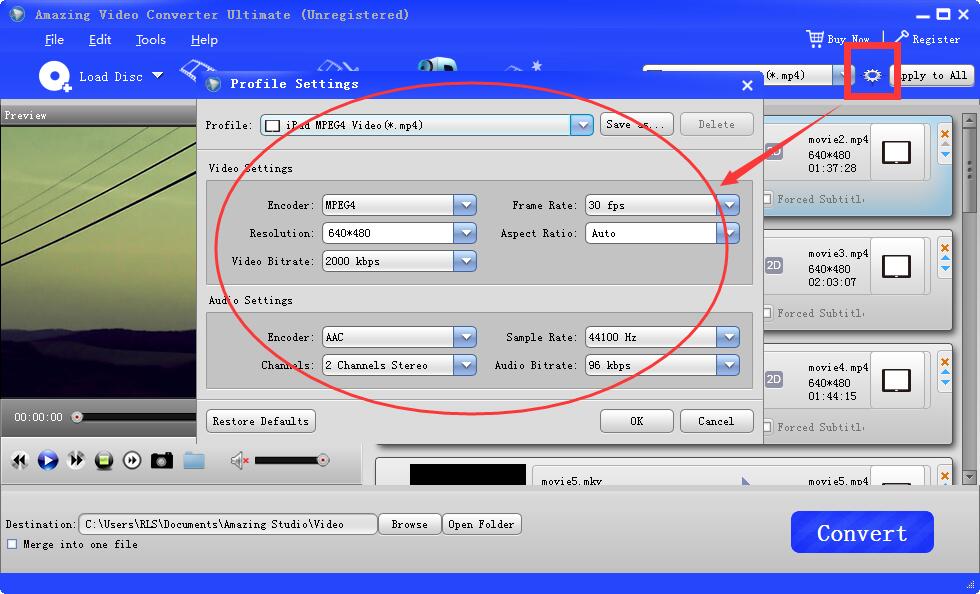The height and width of the screenshot is (594, 980).
Task: Open the audio Encoder AAC dropdown
Action: [x=465, y=337]
